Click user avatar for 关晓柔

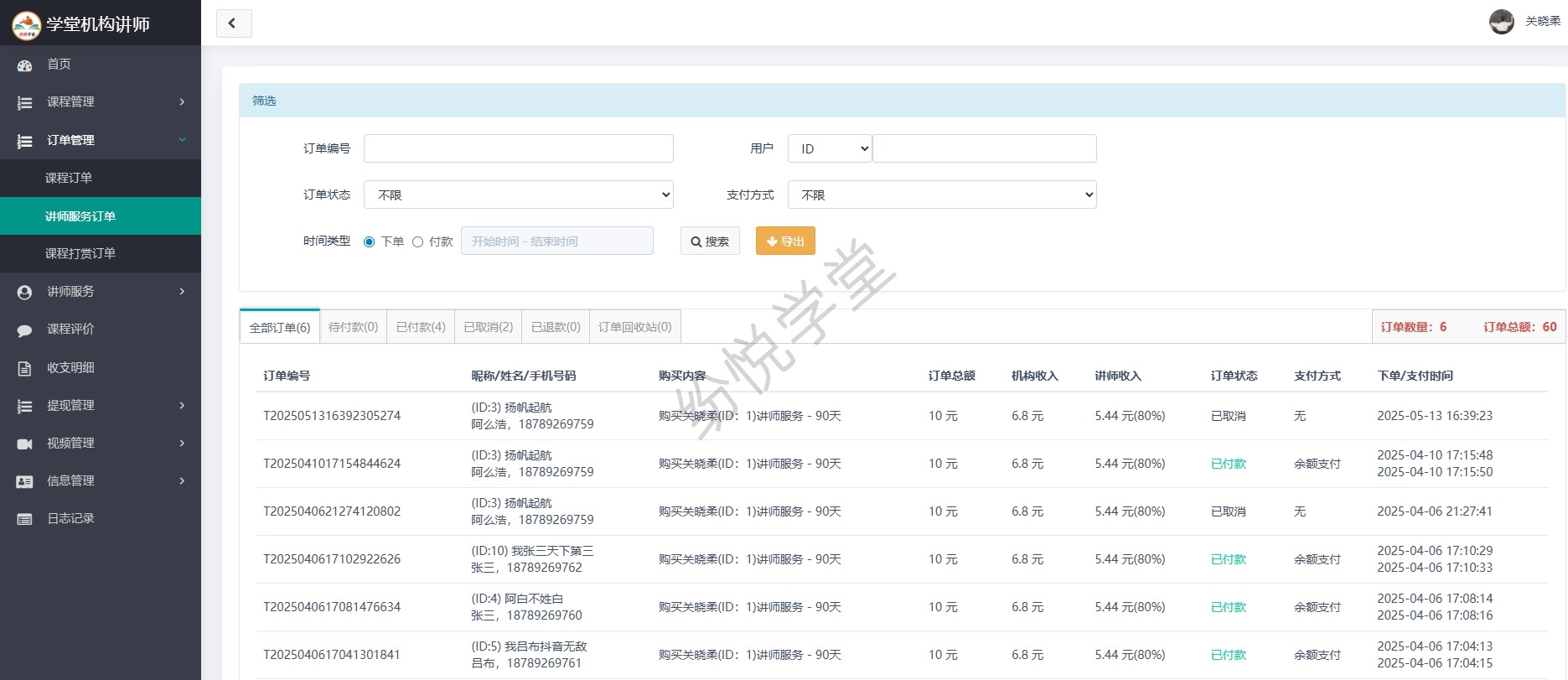click(x=1501, y=22)
